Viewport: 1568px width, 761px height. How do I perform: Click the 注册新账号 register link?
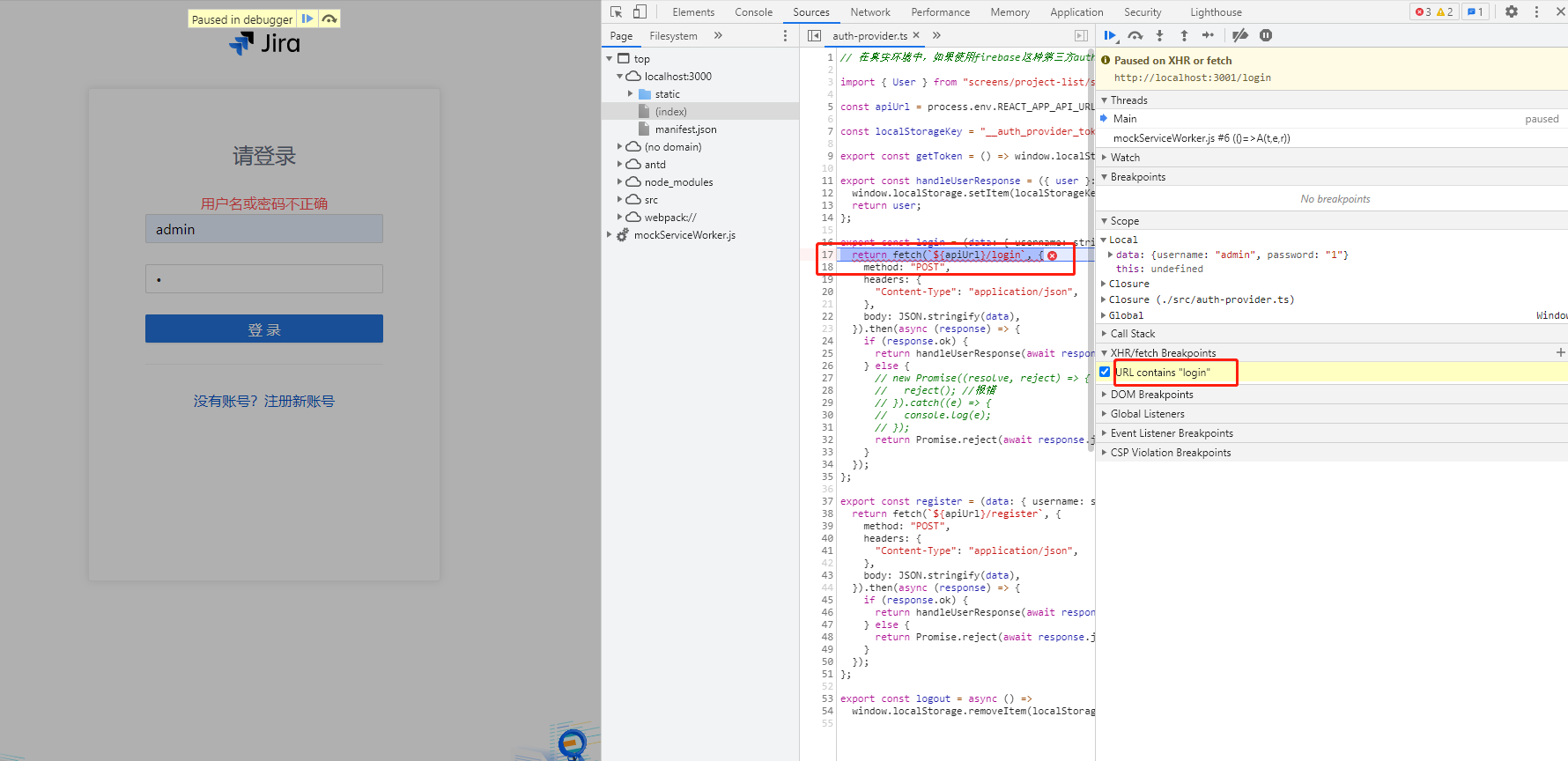pos(300,401)
